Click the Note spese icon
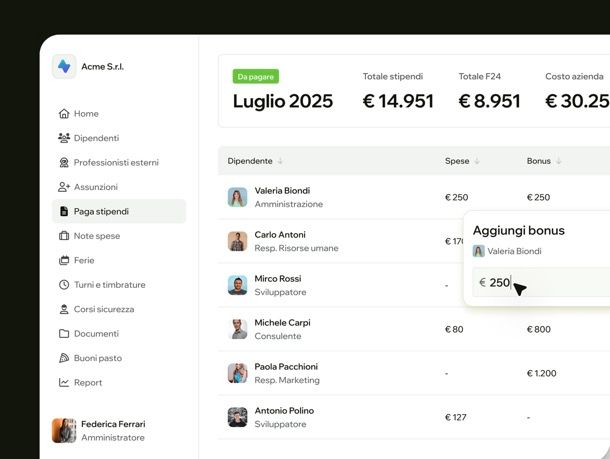Image resolution: width=610 pixels, height=459 pixels. coord(64,236)
